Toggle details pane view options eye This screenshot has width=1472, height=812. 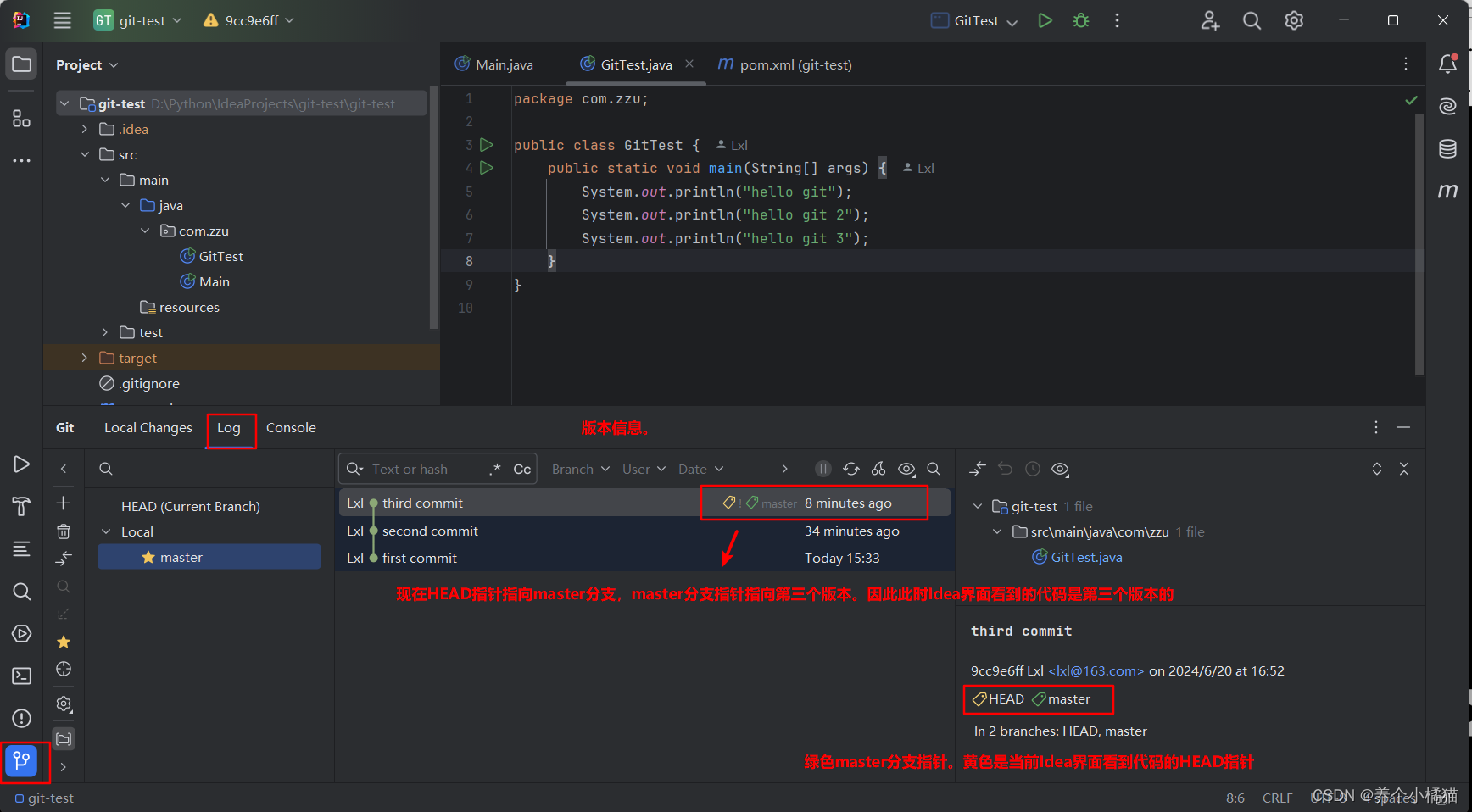click(x=1060, y=469)
